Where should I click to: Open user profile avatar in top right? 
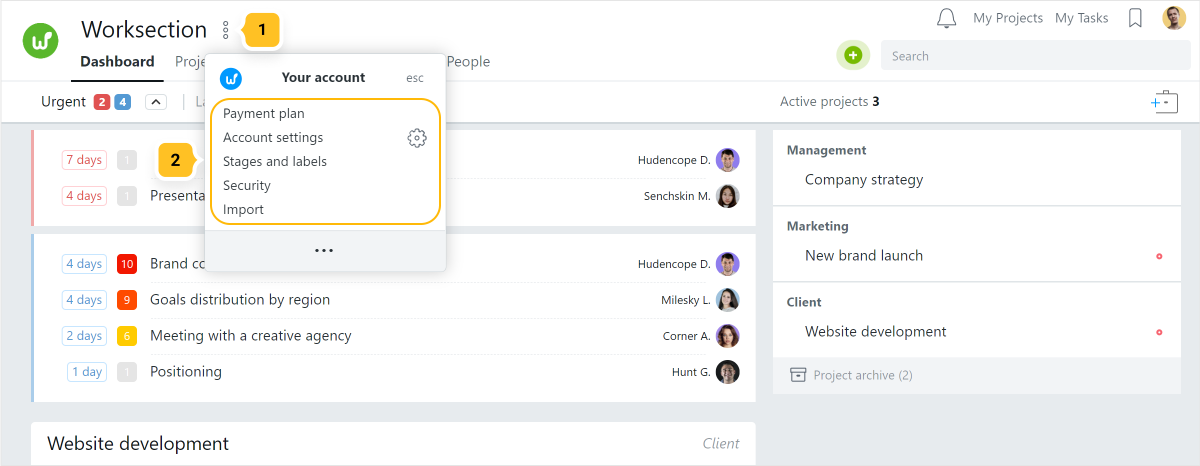1174,18
